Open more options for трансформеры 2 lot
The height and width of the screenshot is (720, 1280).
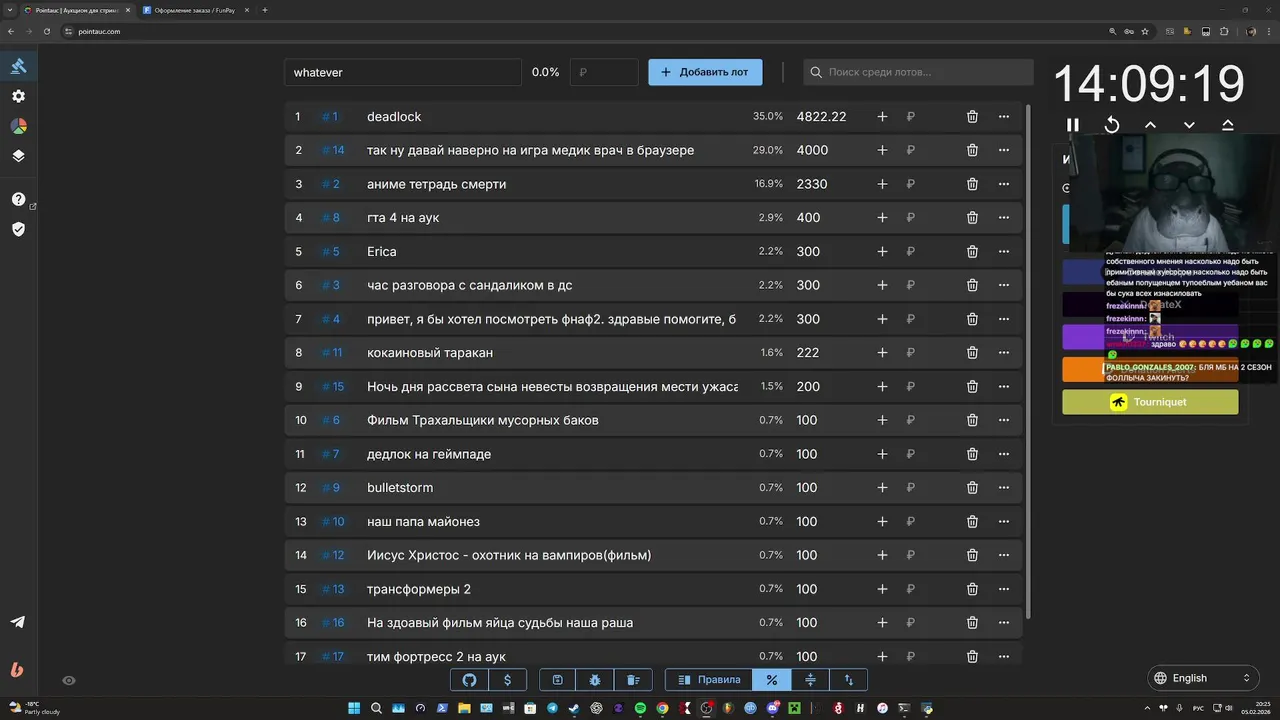(1004, 589)
